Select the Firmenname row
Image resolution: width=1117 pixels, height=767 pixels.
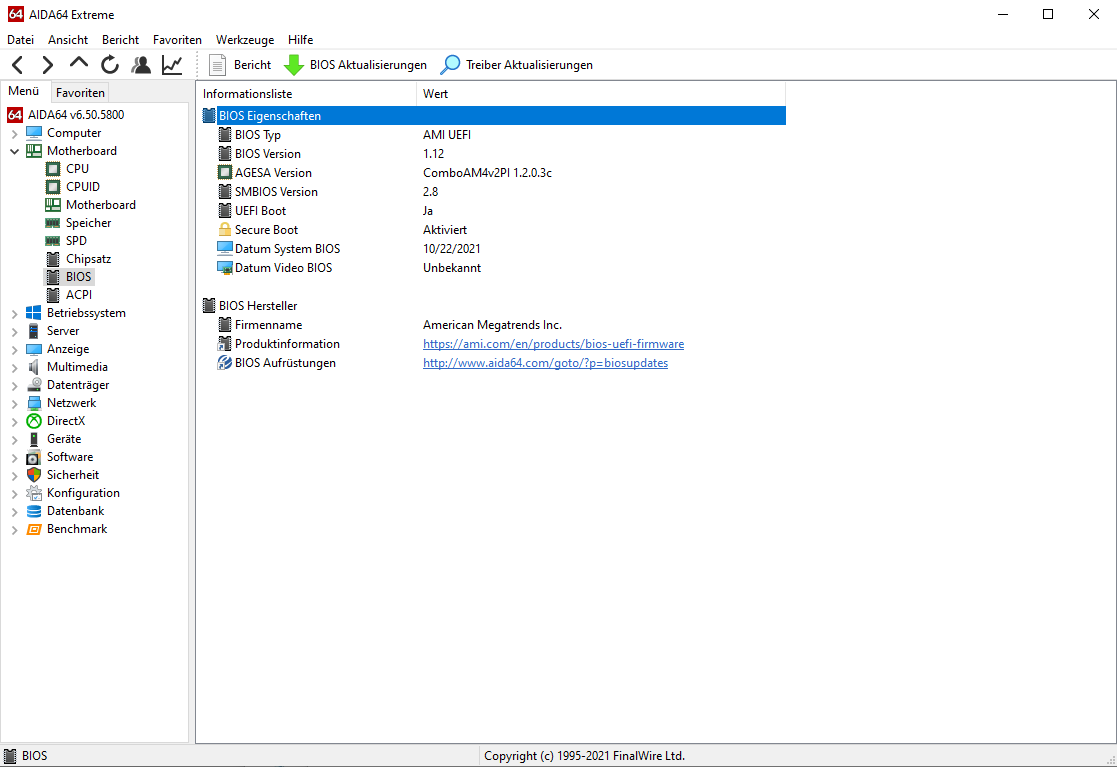point(493,325)
